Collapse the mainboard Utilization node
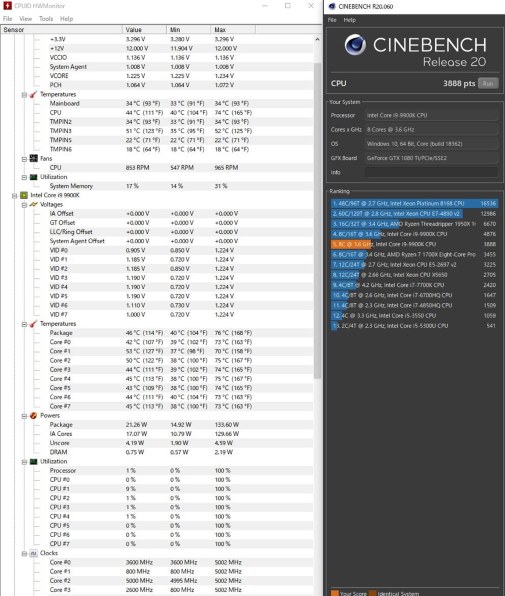The height and width of the screenshot is (596, 505). tap(24, 177)
